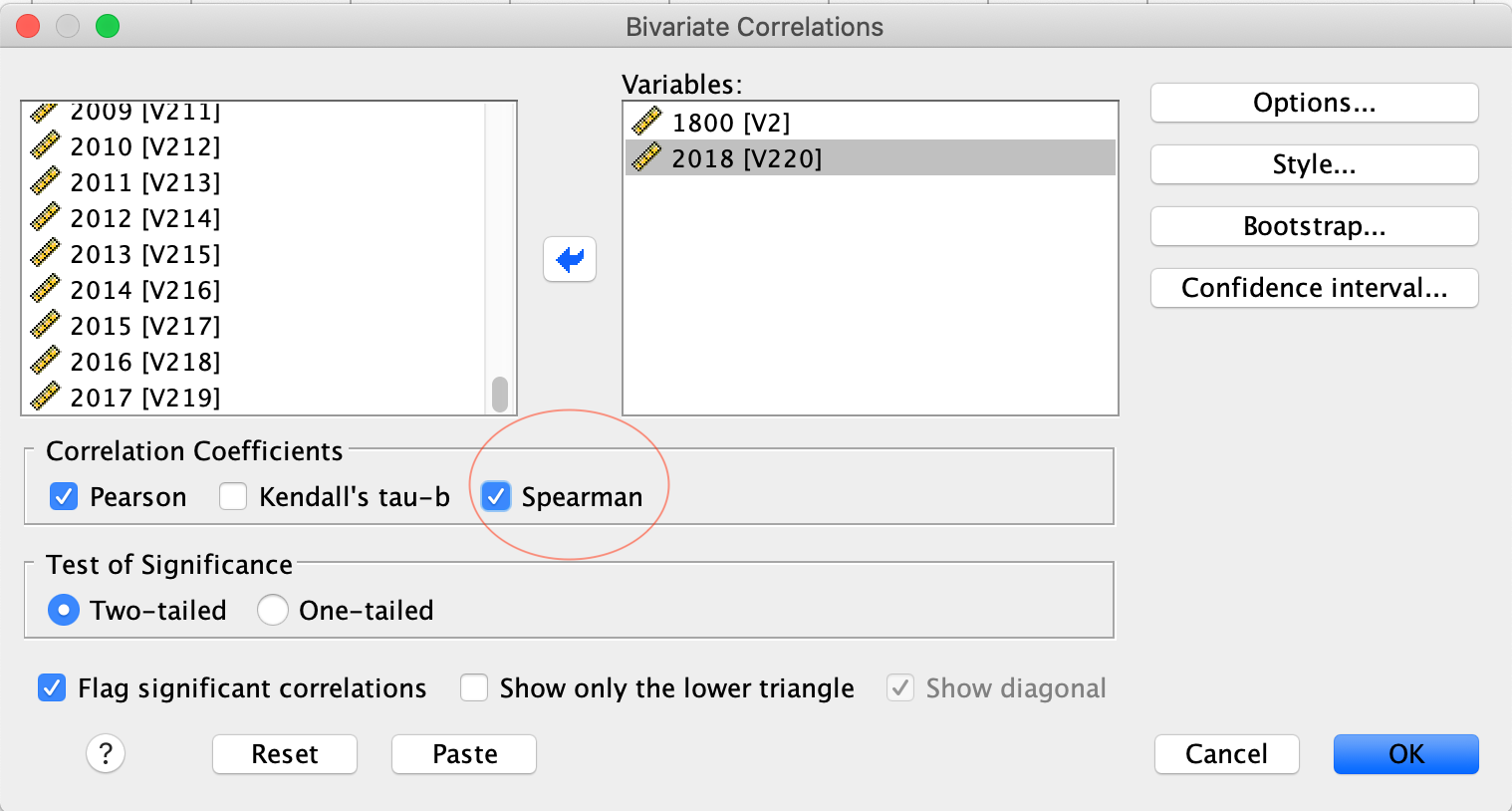Enable Kendall's tau-b coefficient
Viewport: 1512px width, 811px height.
[233, 496]
